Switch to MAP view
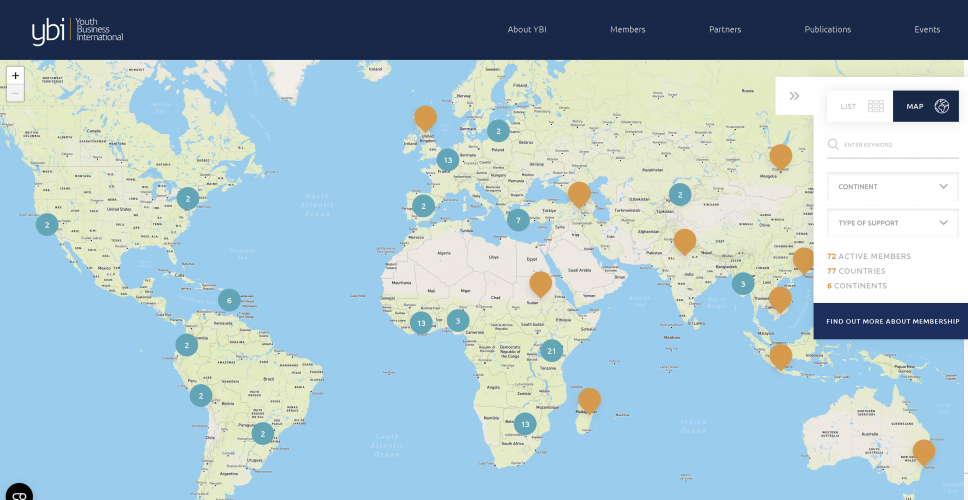Image resolution: width=968 pixels, height=500 pixels. click(926, 106)
